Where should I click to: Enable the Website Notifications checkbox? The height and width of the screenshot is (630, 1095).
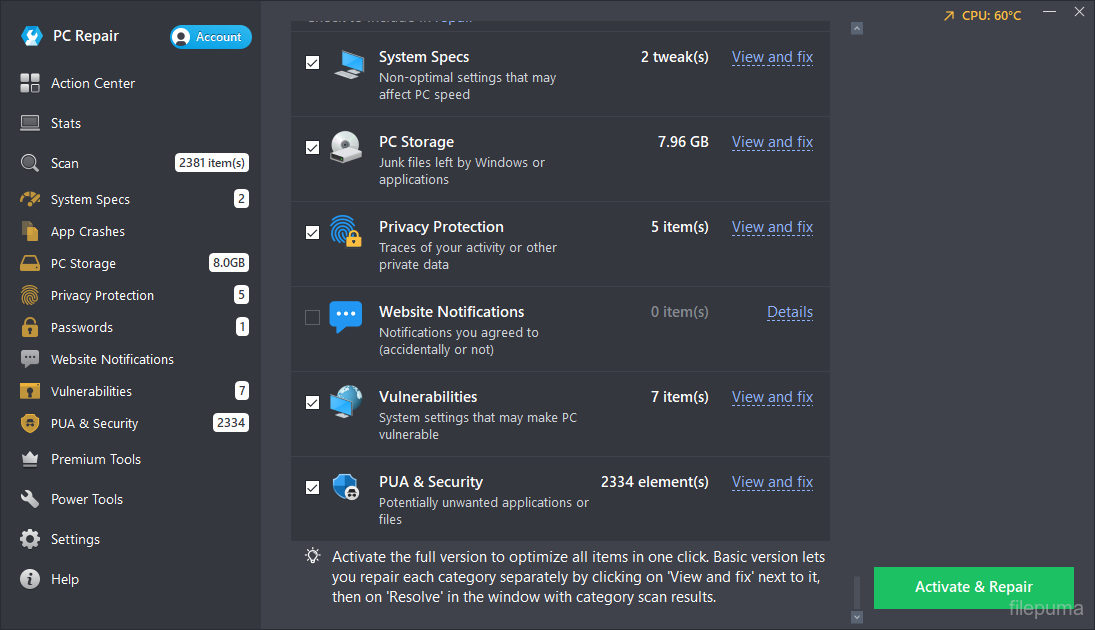(312, 317)
